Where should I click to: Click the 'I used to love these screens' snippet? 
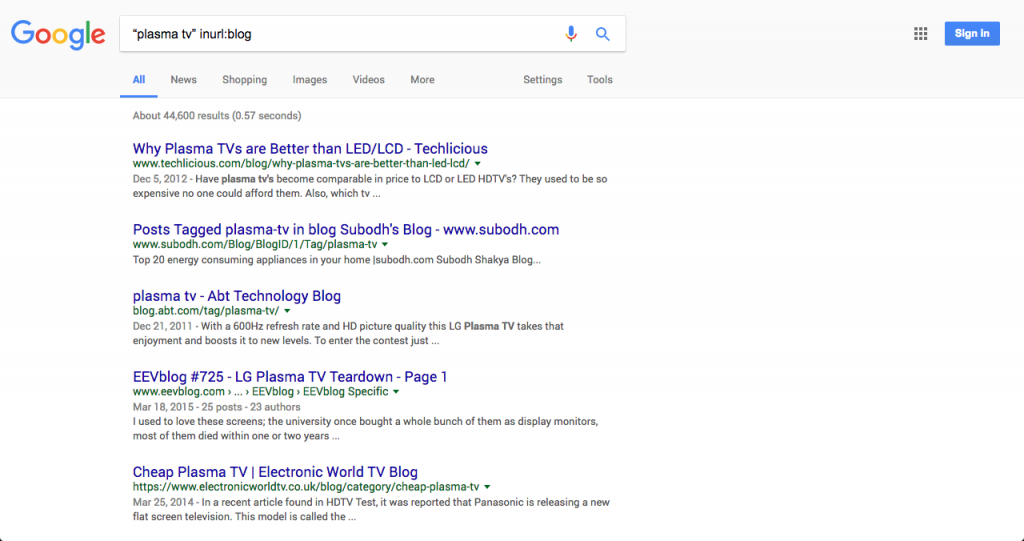[x=366, y=429]
